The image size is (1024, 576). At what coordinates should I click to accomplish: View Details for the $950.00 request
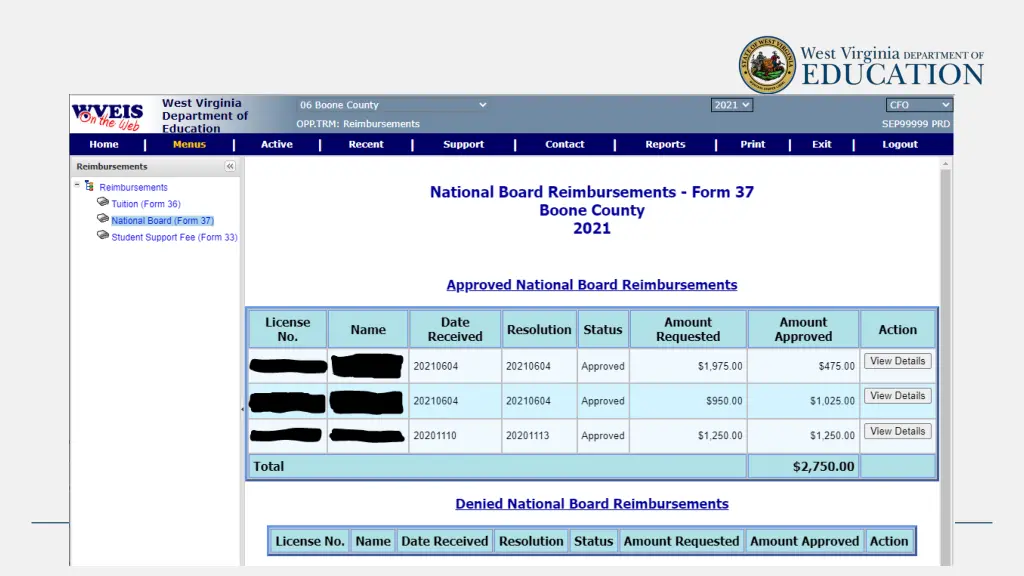(x=897, y=396)
